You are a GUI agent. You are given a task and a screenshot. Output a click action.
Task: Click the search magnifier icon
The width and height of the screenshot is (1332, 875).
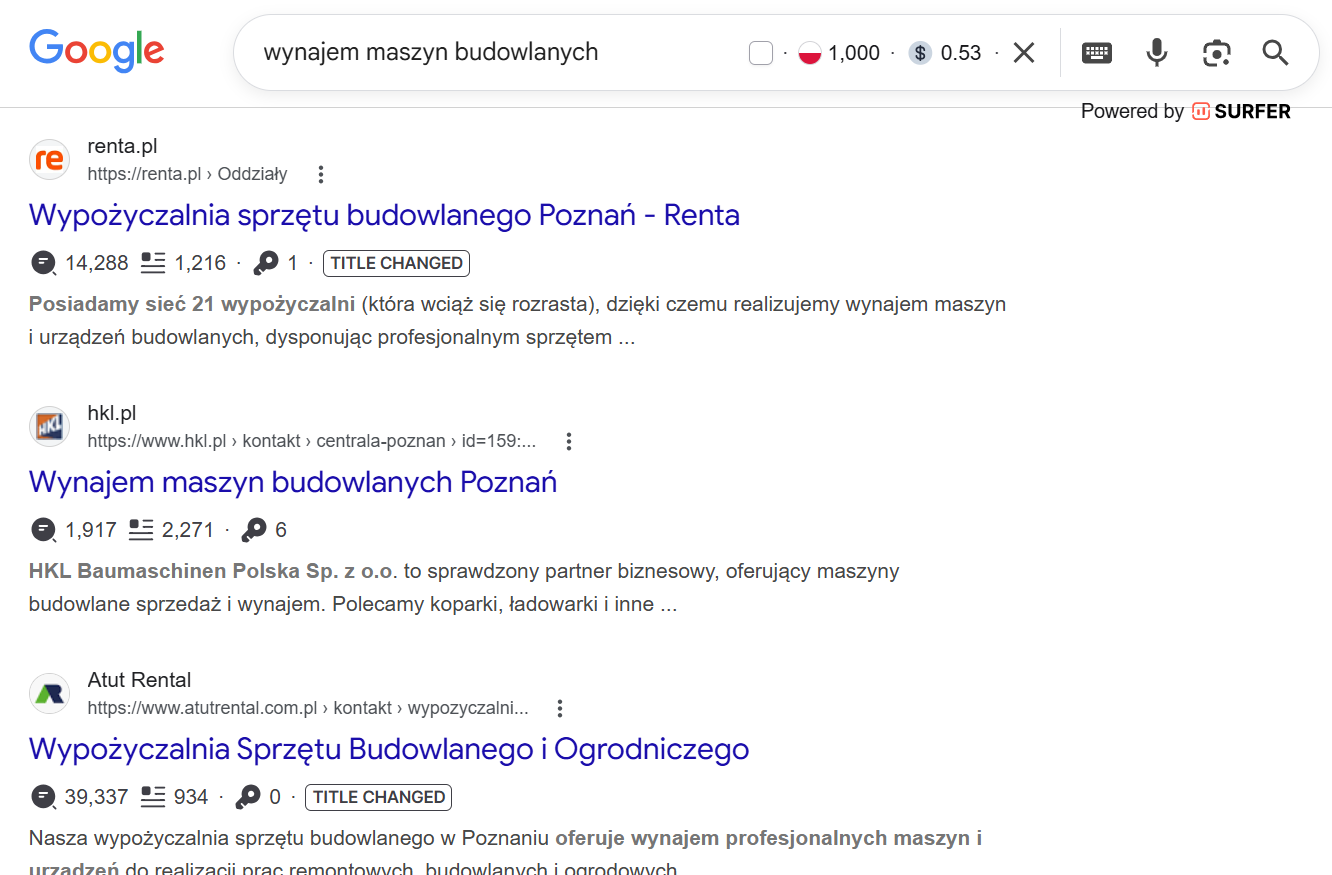[x=1275, y=52]
